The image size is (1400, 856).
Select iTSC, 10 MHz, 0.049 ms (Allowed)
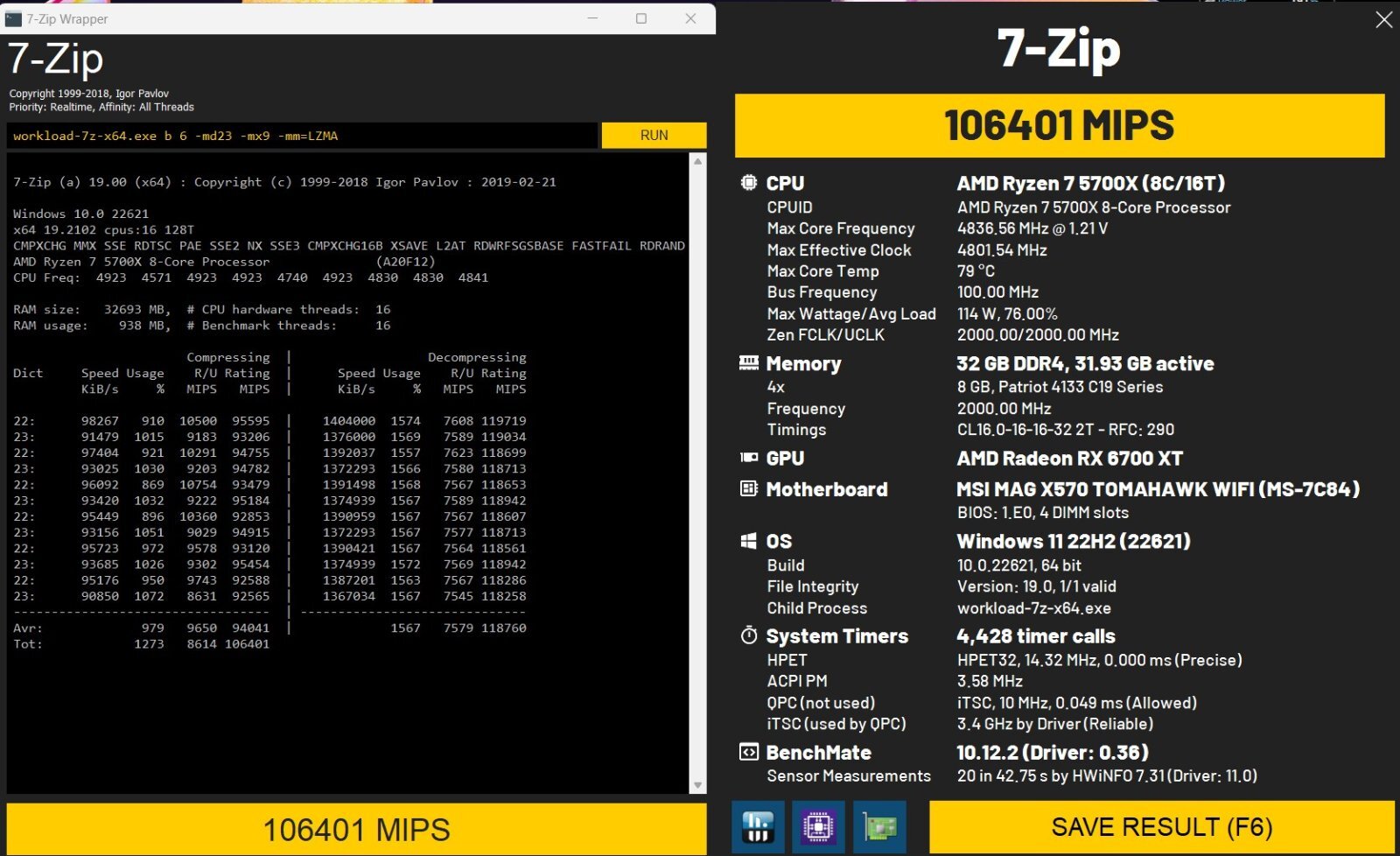tap(1076, 703)
